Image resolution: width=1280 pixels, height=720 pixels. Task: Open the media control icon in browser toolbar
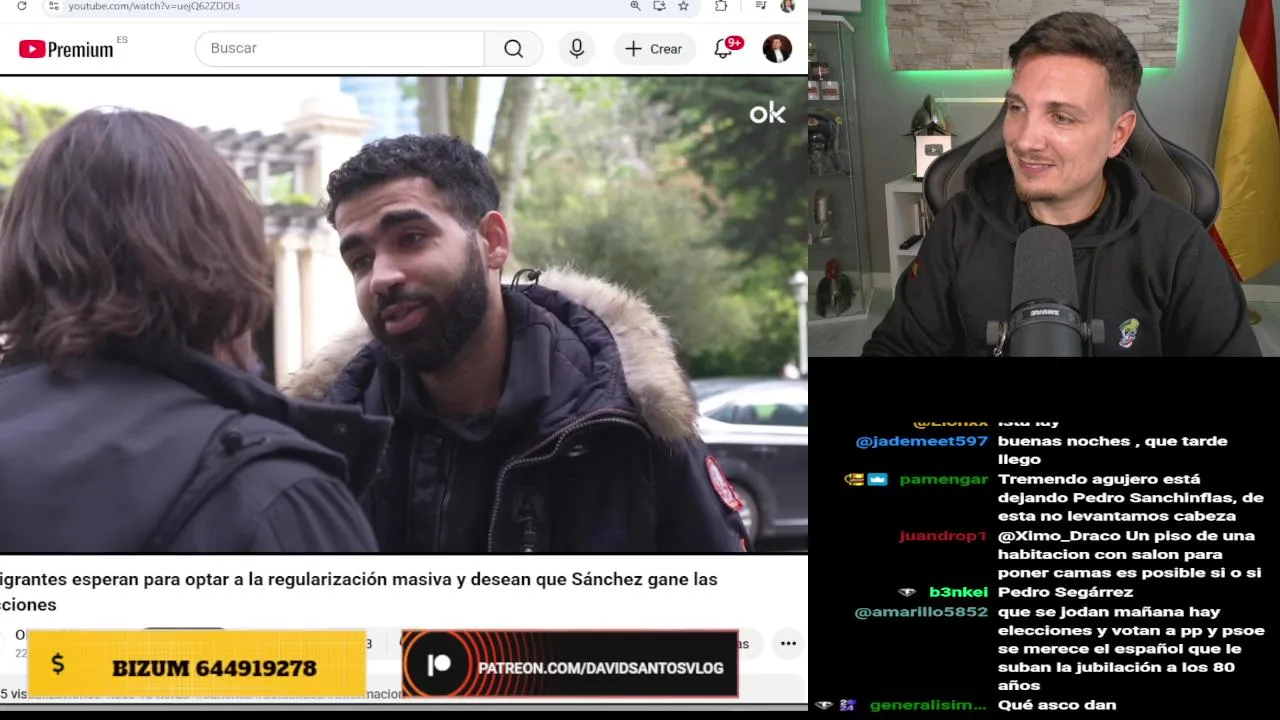point(760,6)
